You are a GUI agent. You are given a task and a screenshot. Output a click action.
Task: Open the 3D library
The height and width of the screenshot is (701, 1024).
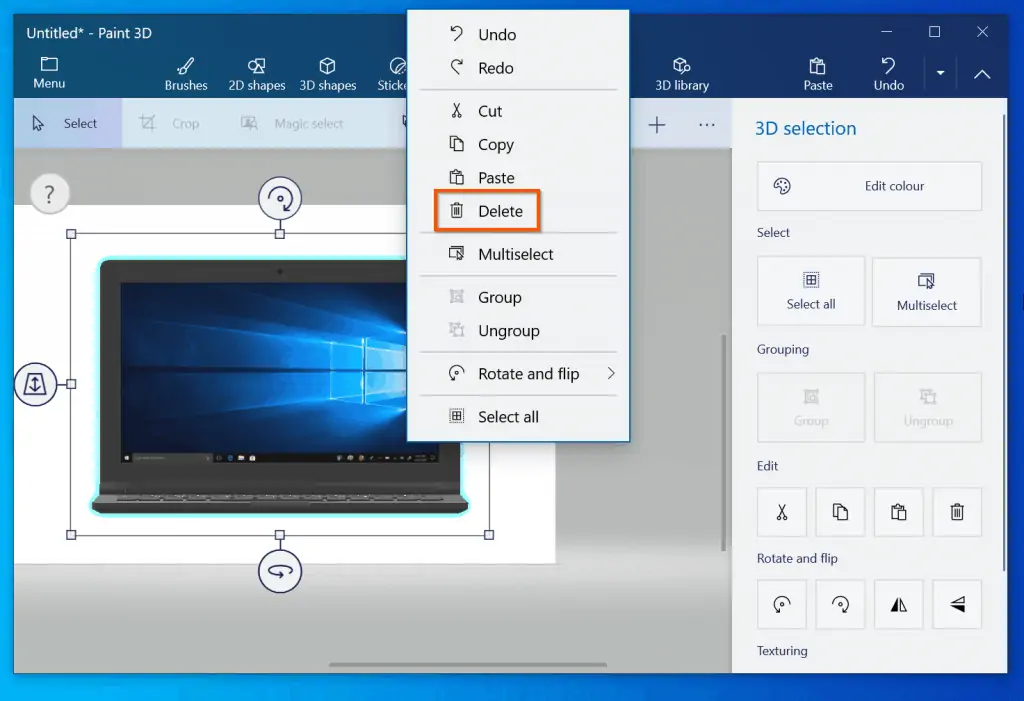coord(682,74)
